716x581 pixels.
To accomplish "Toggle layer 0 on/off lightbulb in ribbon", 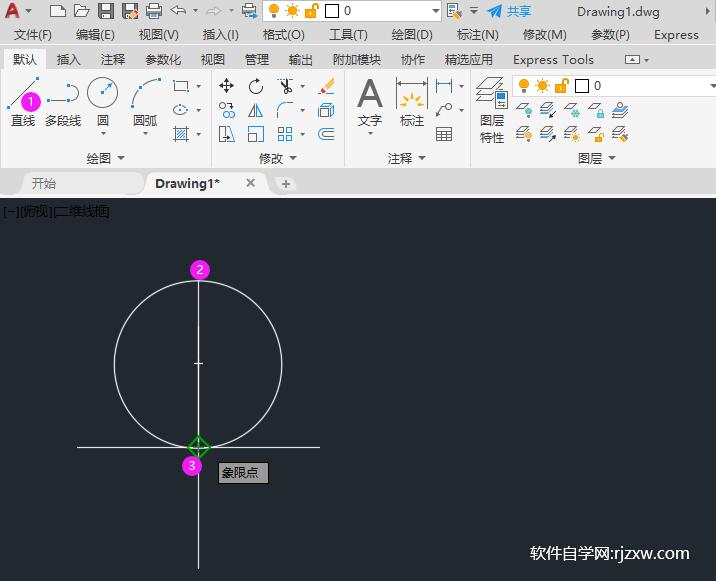I will point(523,86).
